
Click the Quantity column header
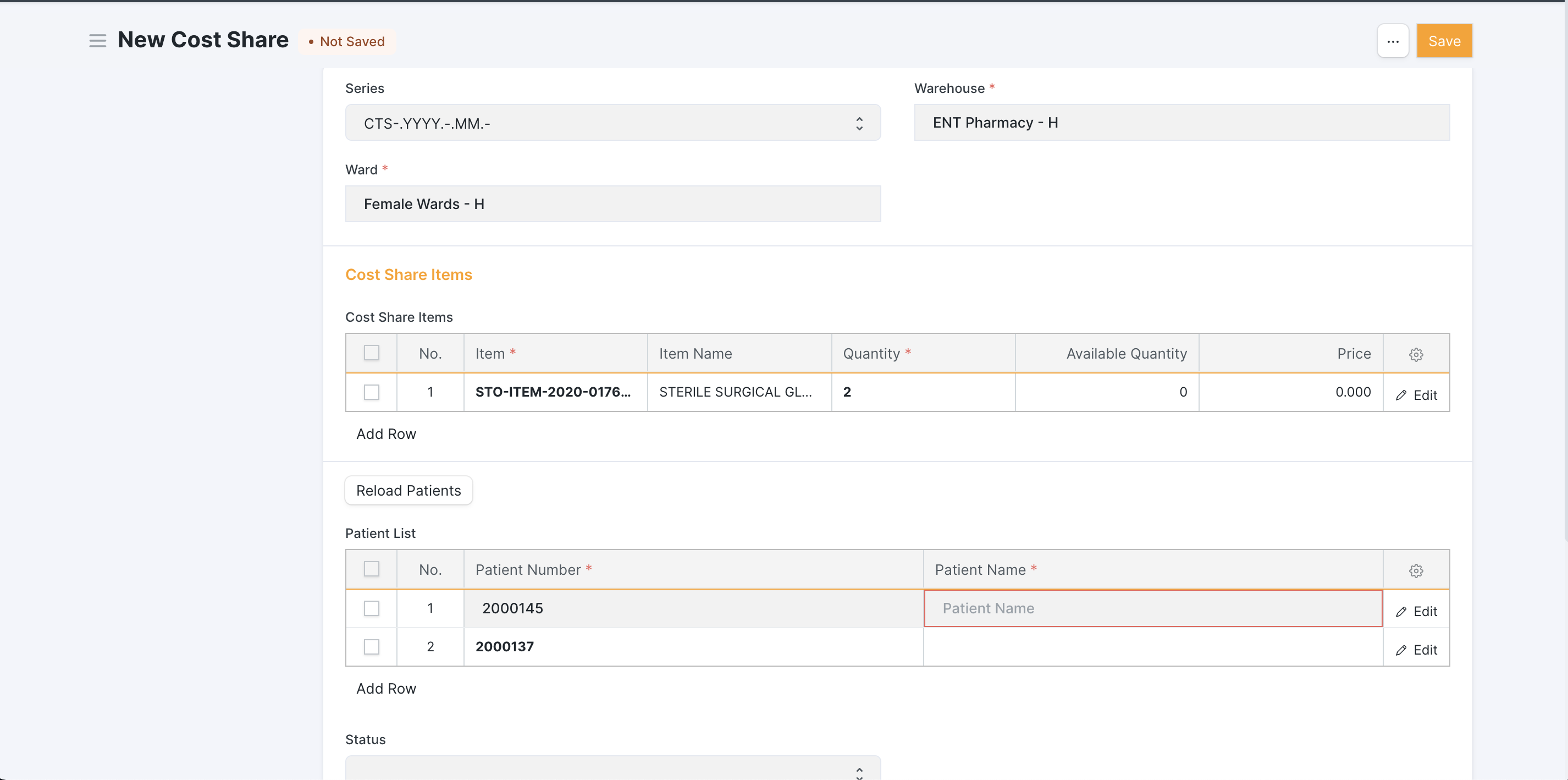[x=923, y=353]
